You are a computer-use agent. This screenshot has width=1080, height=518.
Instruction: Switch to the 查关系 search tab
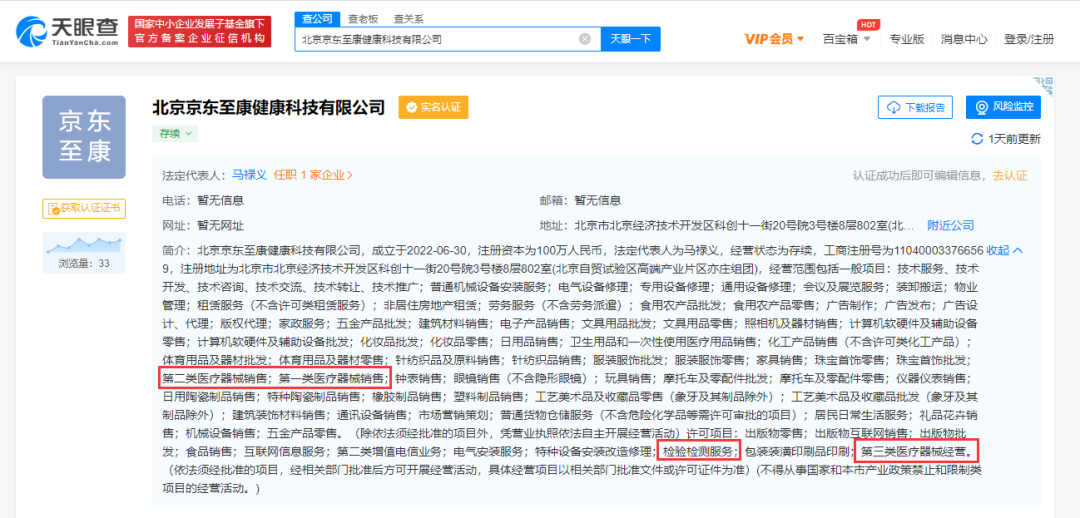click(407, 18)
